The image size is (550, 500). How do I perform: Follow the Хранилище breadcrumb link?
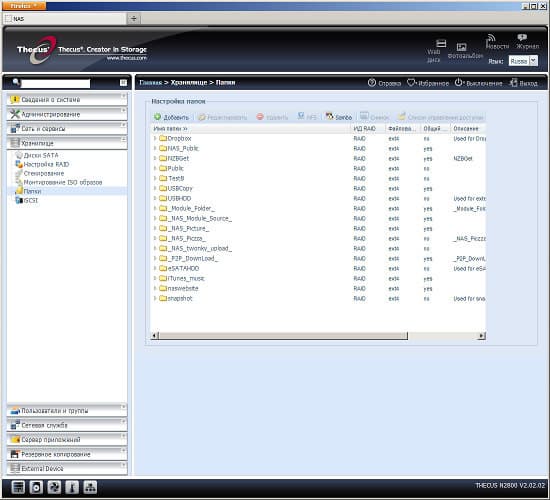tap(189, 82)
